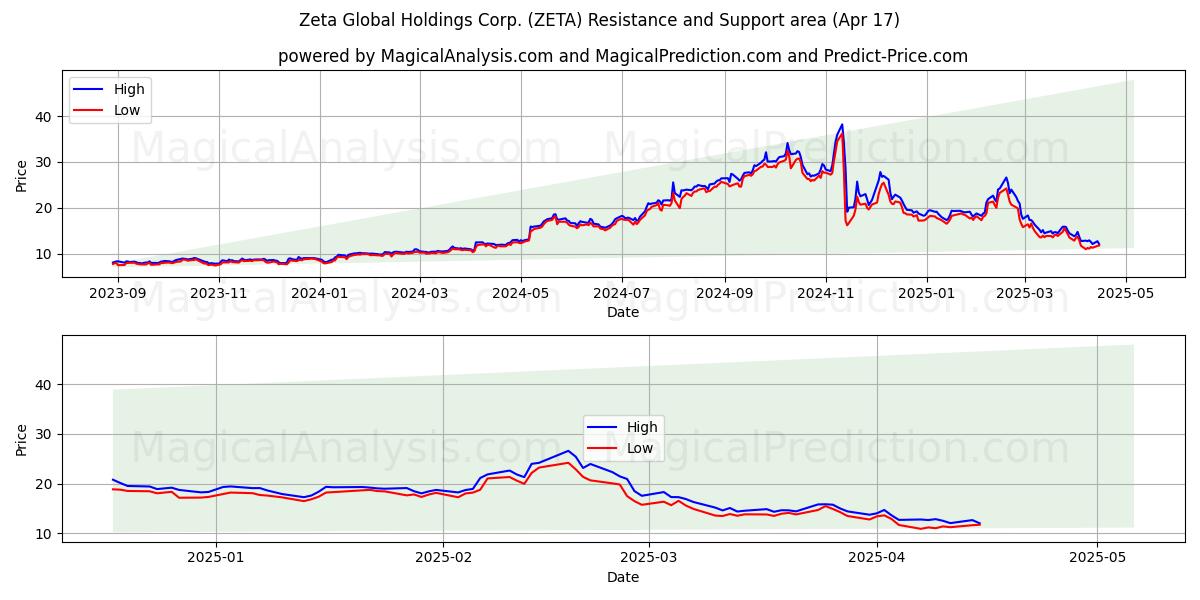Viewport: 1200px width, 600px height.
Task: Click the chart title mentioning Zeta Global Holdings
Action: [x=599, y=20]
